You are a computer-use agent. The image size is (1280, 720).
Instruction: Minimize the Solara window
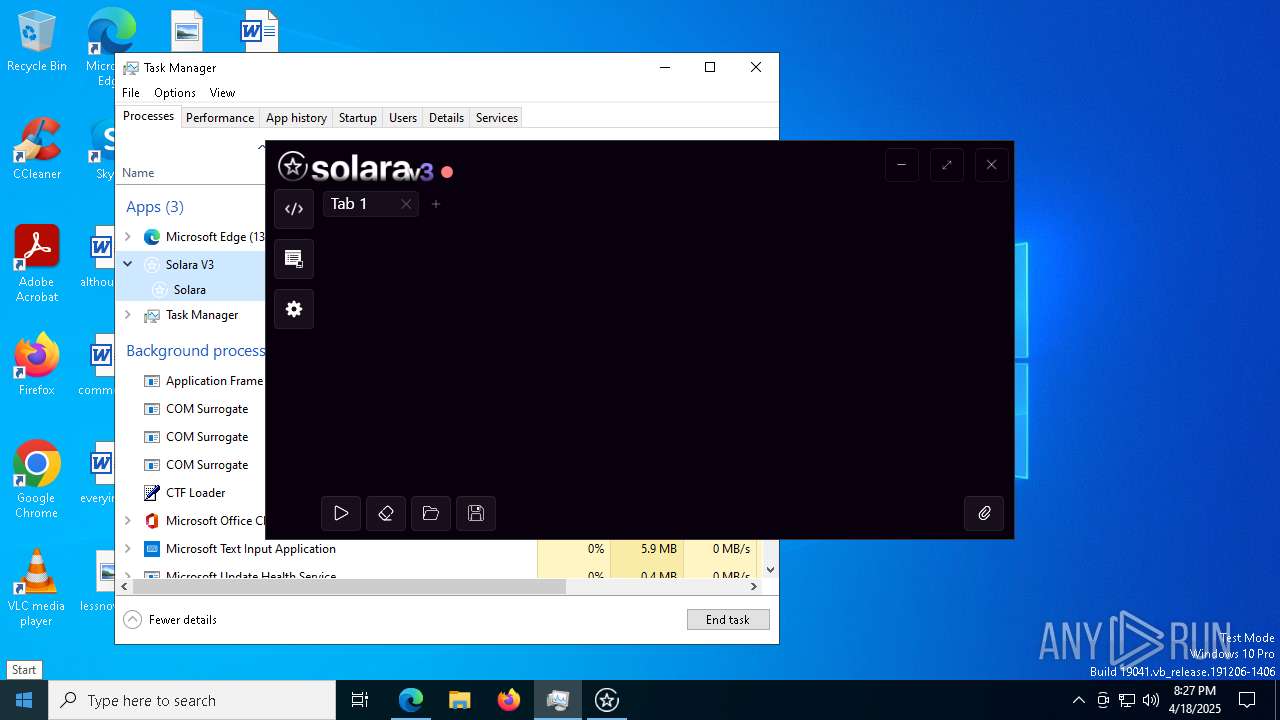click(x=902, y=165)
